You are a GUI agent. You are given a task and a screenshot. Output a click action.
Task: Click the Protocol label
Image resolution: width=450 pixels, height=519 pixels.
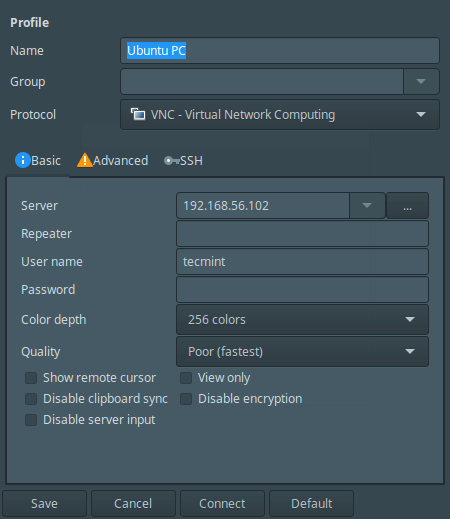[33, 114]
